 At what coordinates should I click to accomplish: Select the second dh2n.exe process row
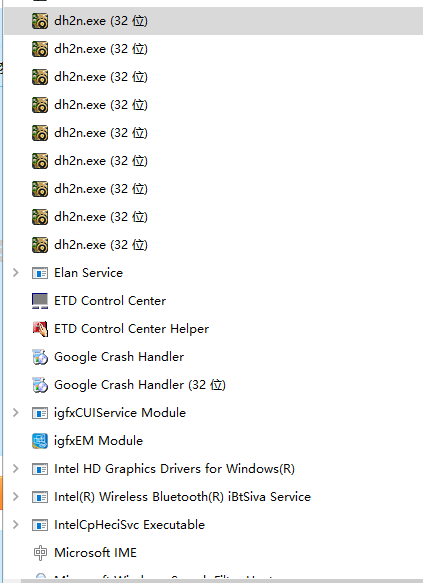click(x=213, y=49)
